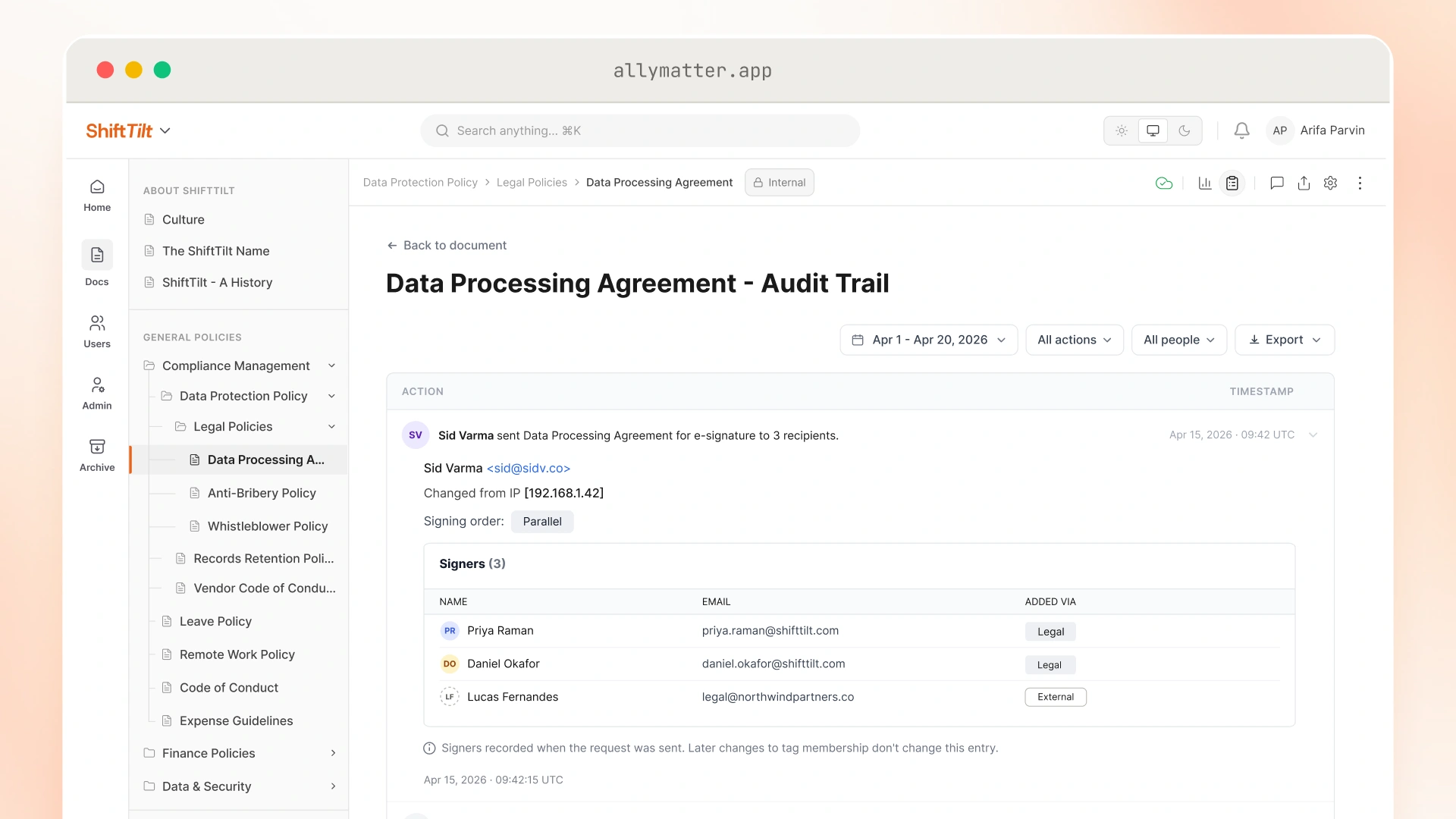This screenshot has height=819, width=1456.
Task: Select Whistleblower Policy in tree
Action: point(268,526)
